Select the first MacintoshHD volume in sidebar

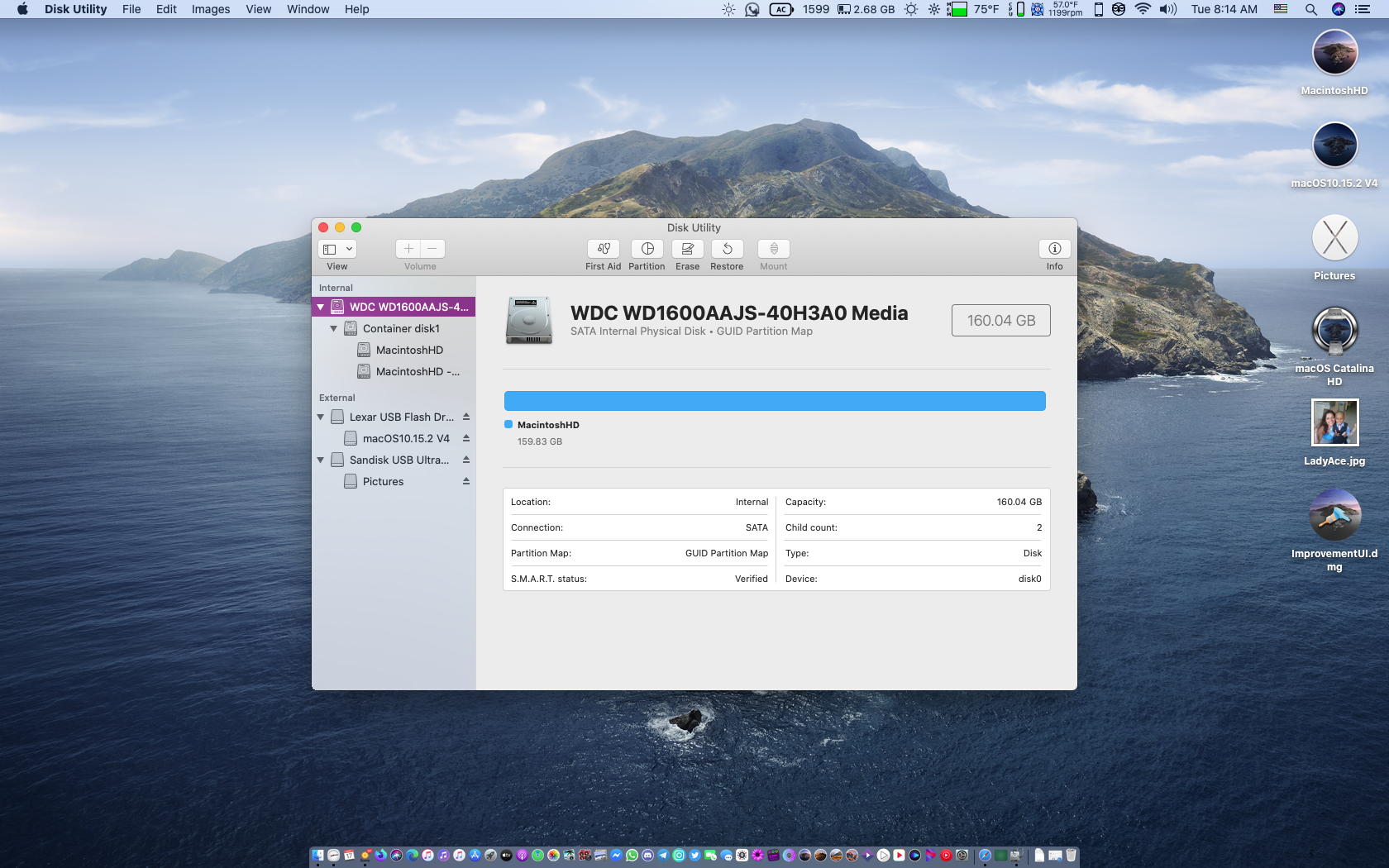(394, 350)
